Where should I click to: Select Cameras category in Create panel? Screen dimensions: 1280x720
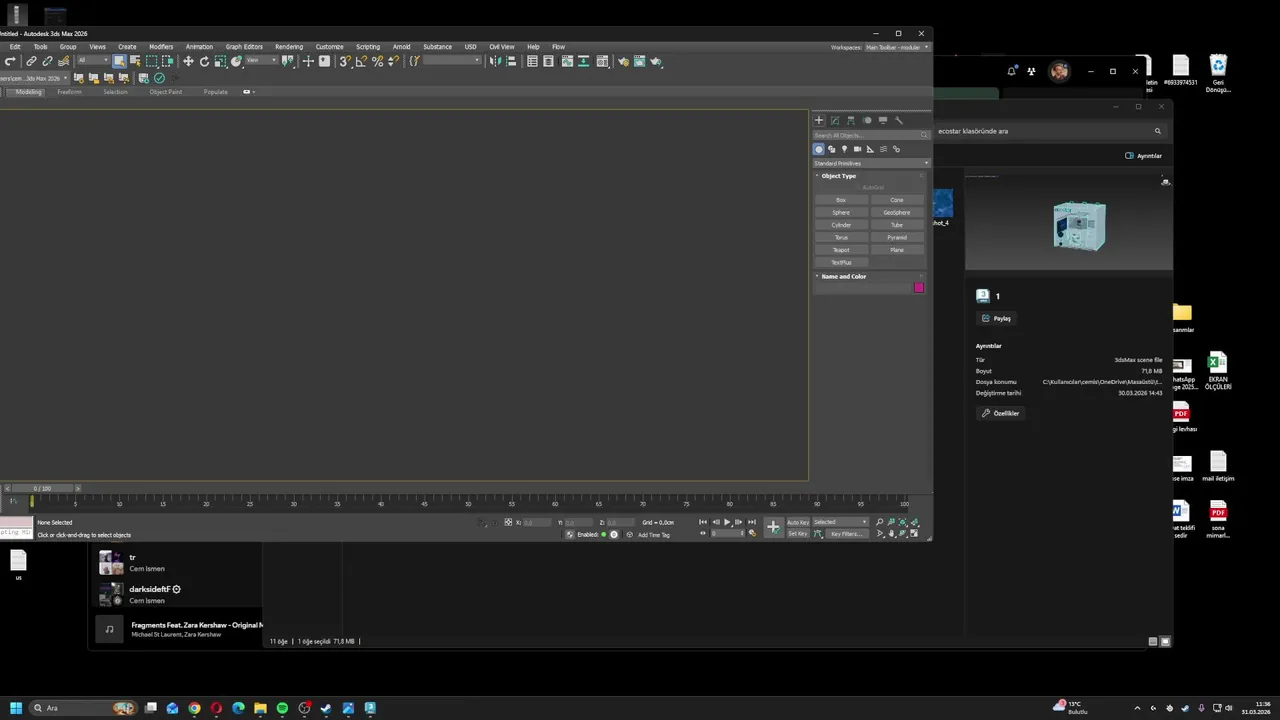click(857, 149)
